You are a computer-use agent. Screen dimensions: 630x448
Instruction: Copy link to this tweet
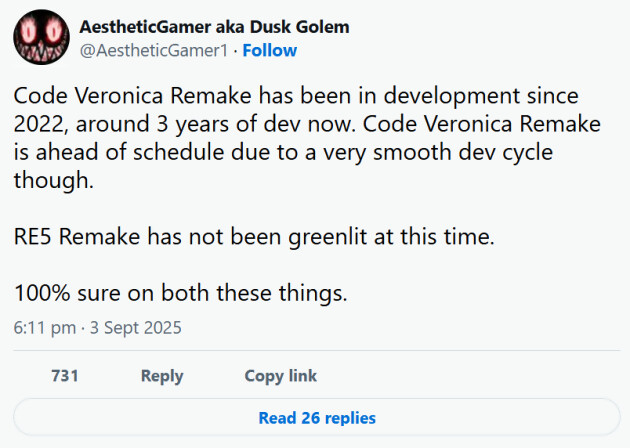[x=280, y=376]
